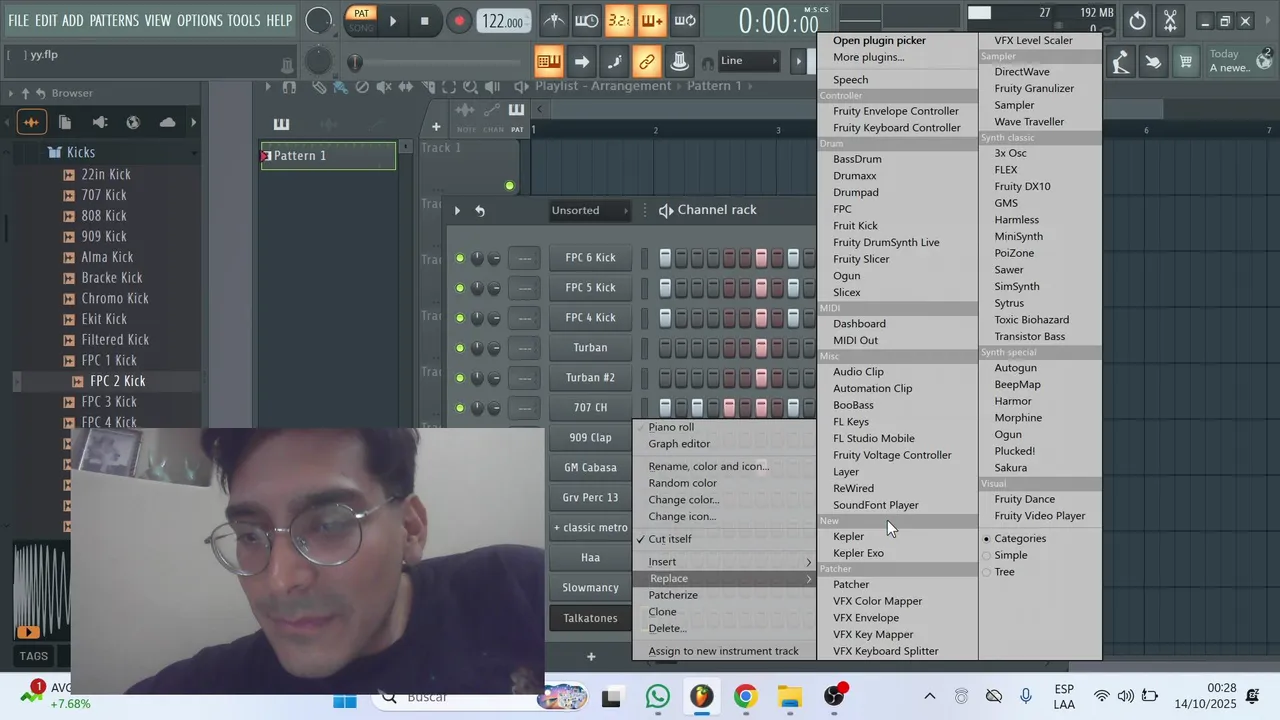Select the globe/online icon in Browser

(x=133, y=122)
